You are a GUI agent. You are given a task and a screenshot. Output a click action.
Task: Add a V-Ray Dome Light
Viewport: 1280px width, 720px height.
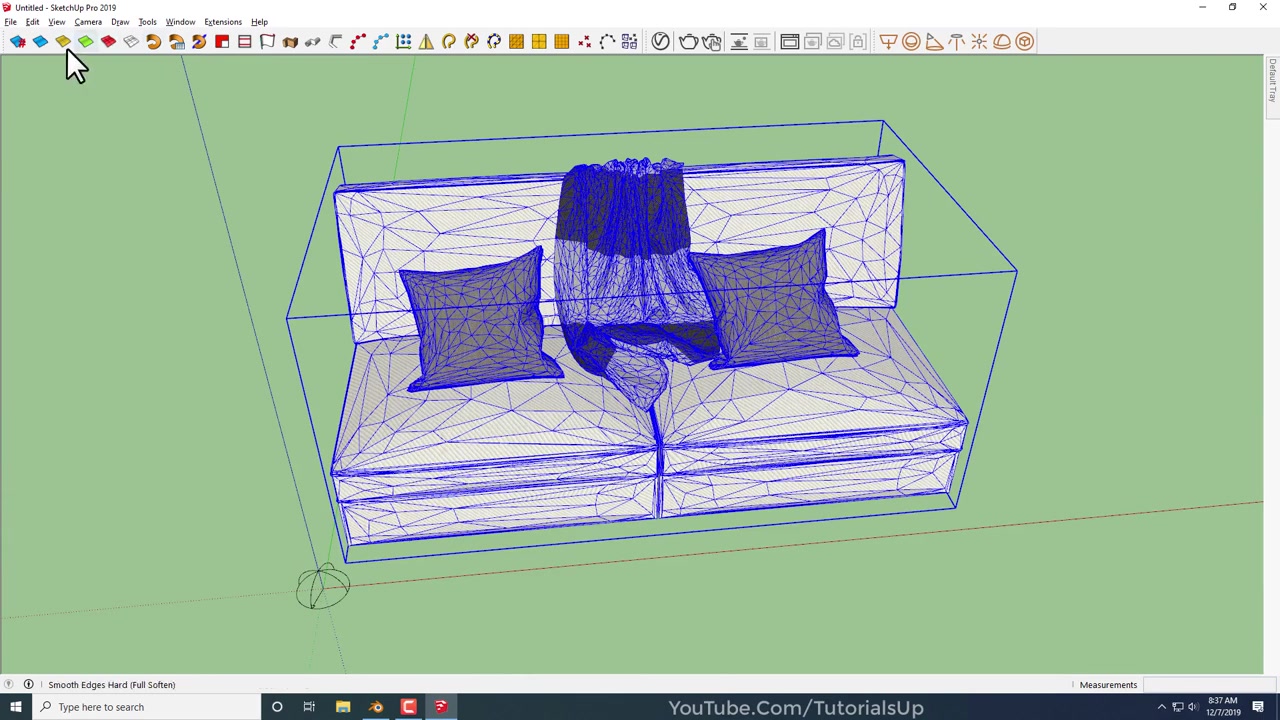(x=1001, y=41)
